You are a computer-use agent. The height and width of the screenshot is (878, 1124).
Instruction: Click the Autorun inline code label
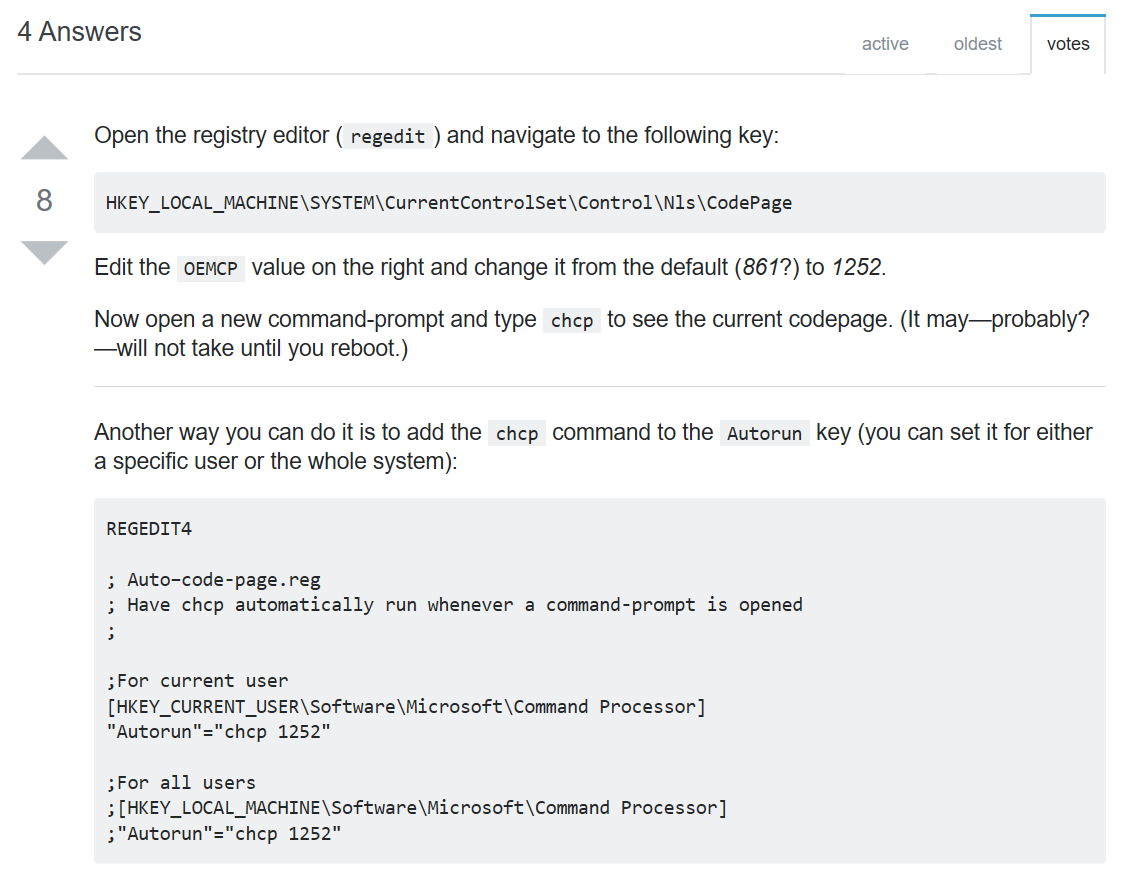[764, 434]
